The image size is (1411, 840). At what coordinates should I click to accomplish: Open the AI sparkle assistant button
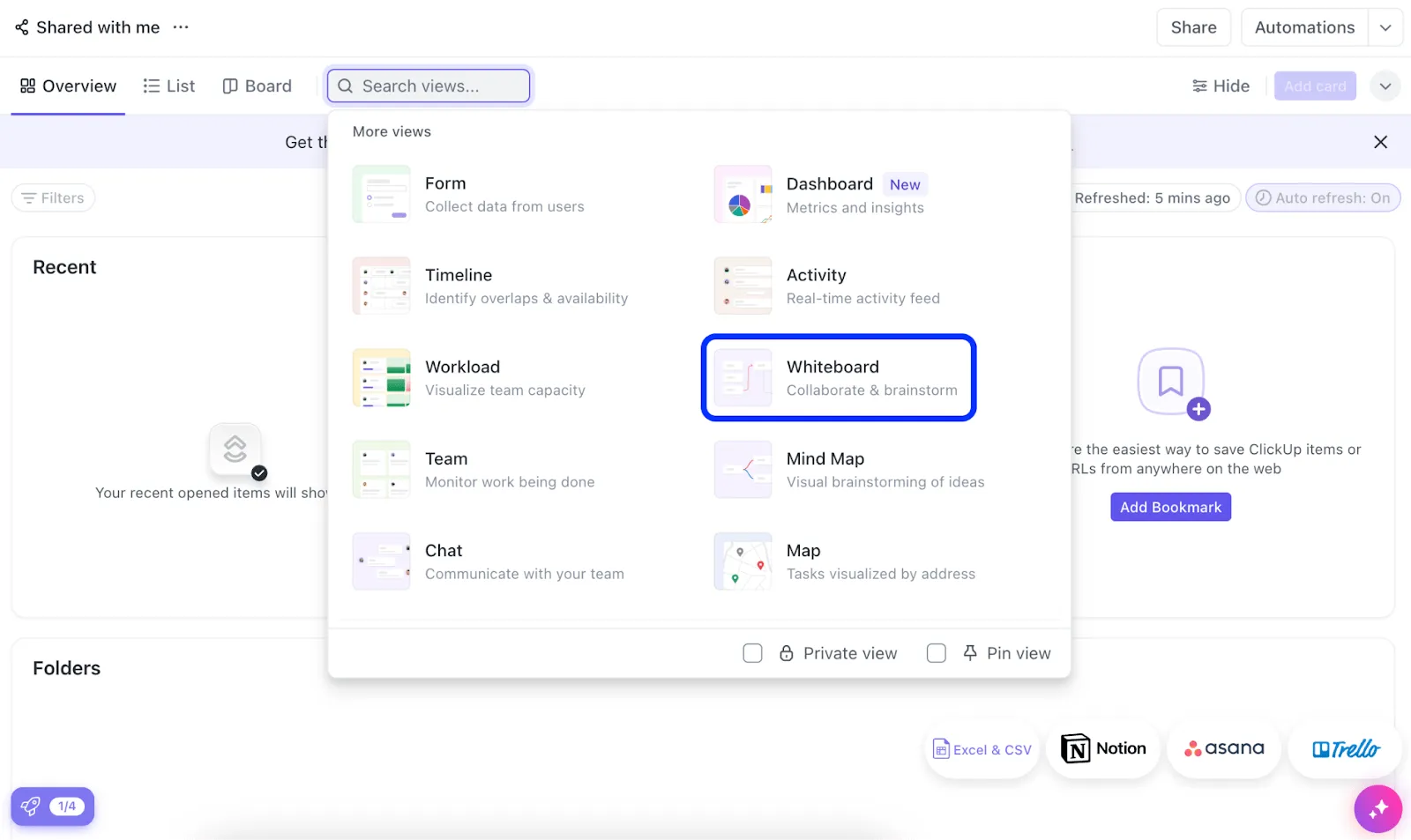(1378, 808)
